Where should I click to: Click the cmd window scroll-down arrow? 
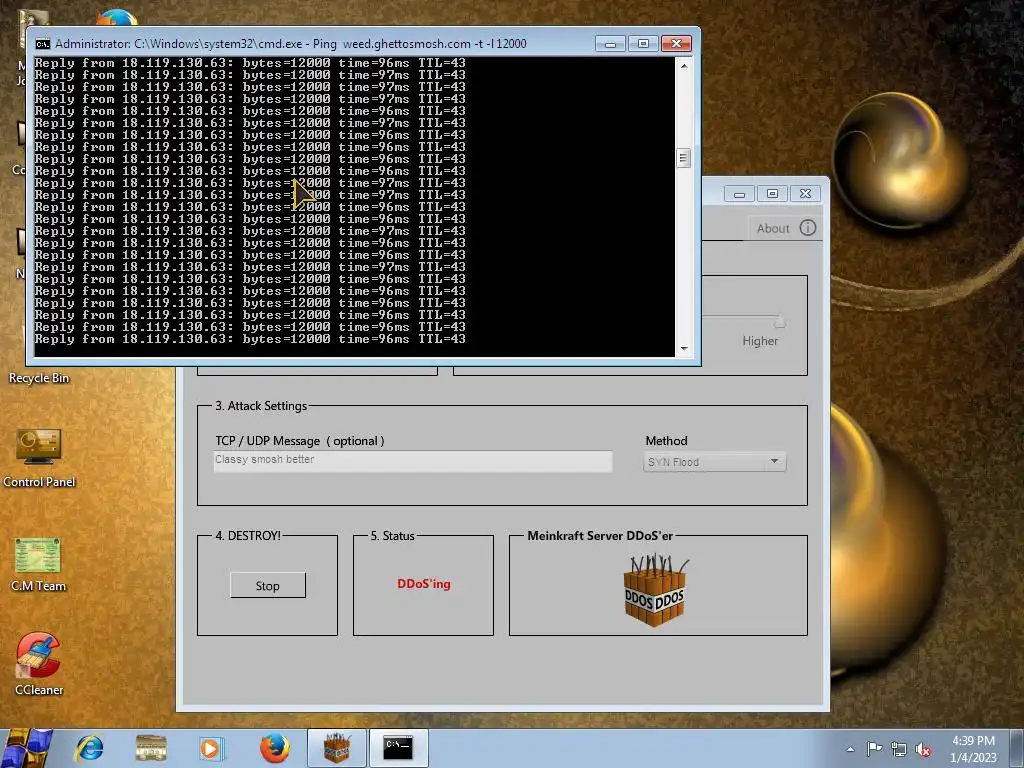pyautogui.click(x=684, y=349)
